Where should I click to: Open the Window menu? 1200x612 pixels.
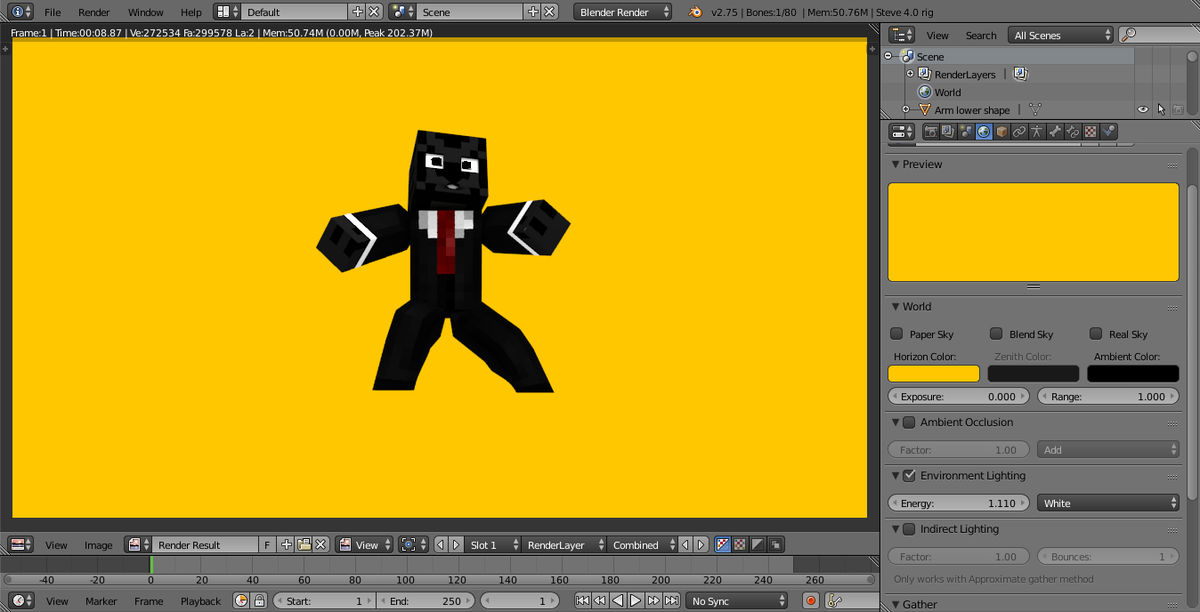pos(146,12)
